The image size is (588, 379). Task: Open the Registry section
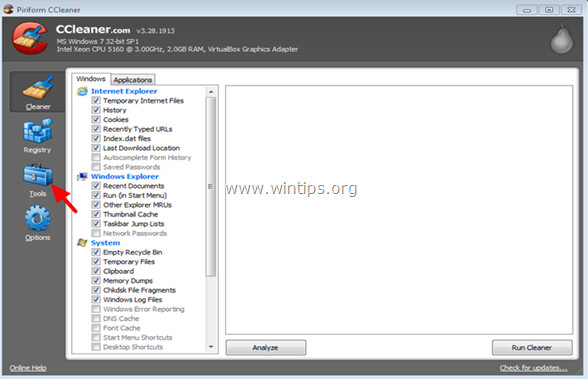pos(38,136)
